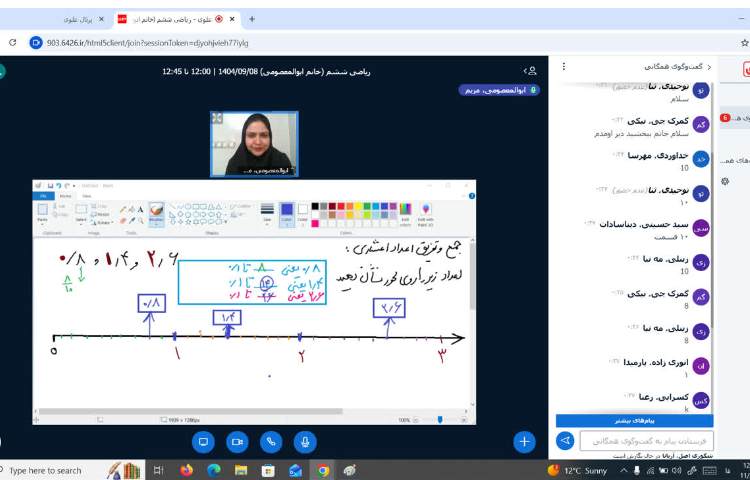Select the Color picker tool in Paint

coord(132,221)
